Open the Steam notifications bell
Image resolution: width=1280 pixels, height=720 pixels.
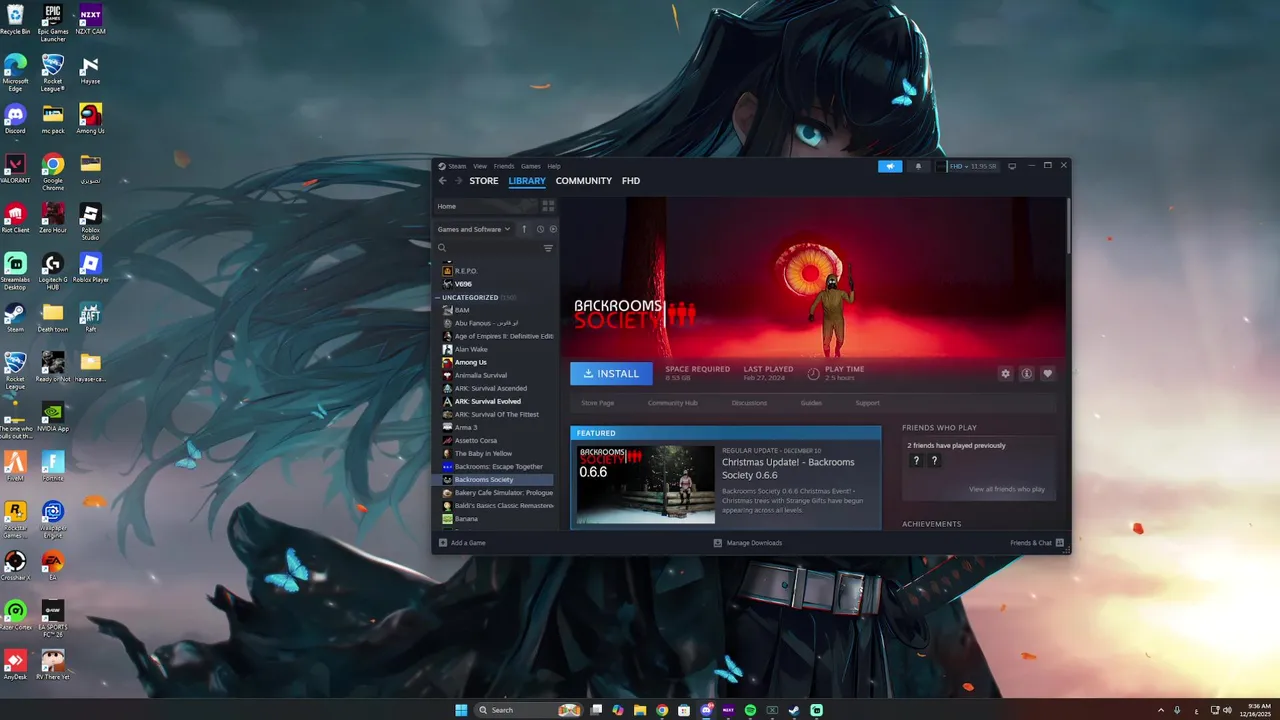918,166
